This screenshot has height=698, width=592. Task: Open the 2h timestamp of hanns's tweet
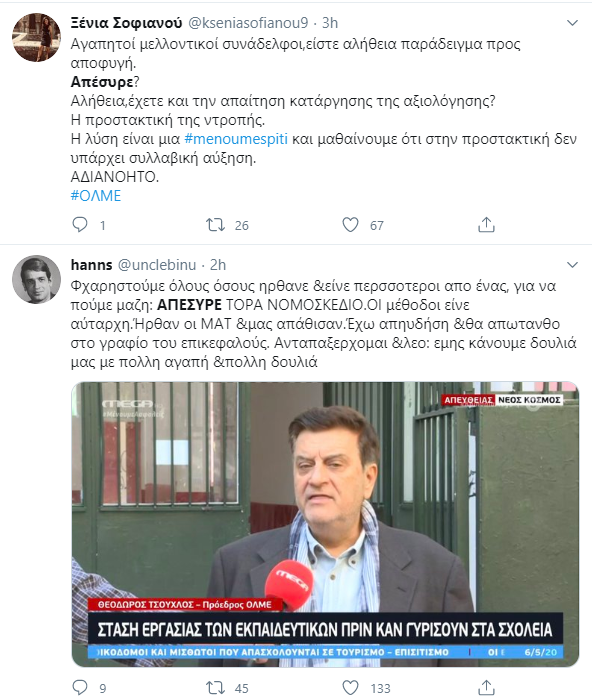[x=218, y=265]
